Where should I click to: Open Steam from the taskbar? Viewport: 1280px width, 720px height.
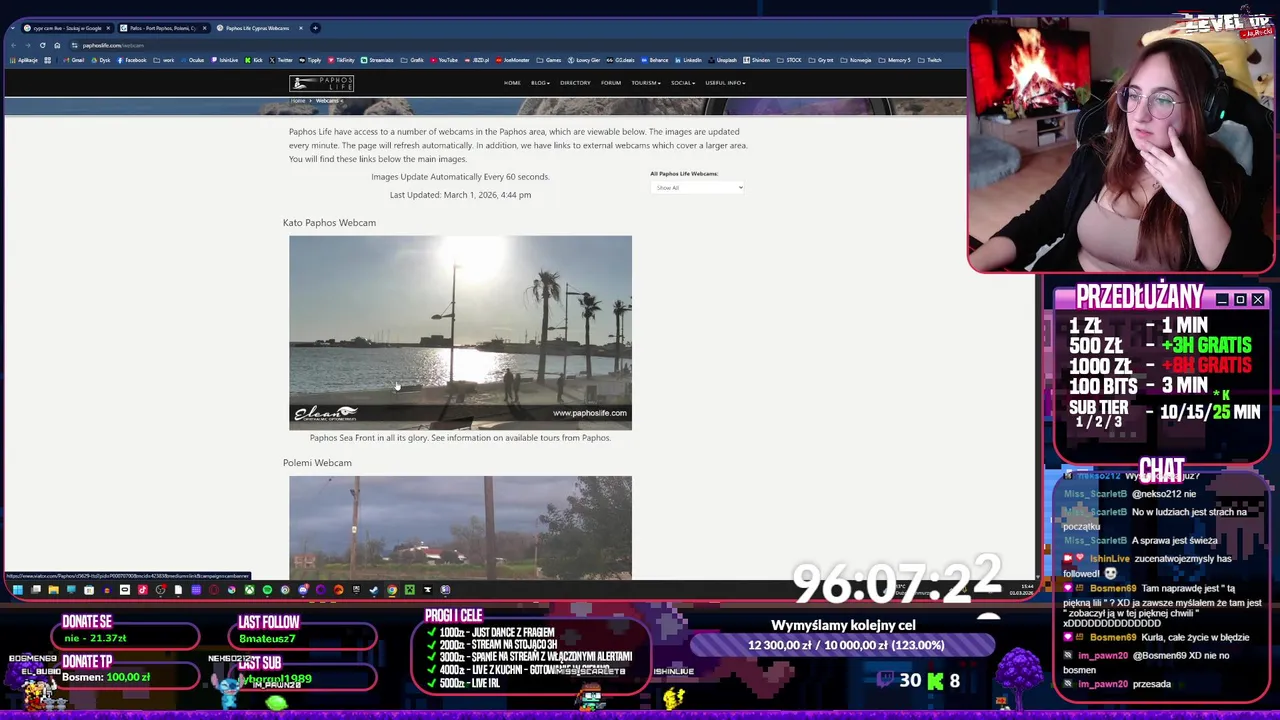[x=374, y=590]
